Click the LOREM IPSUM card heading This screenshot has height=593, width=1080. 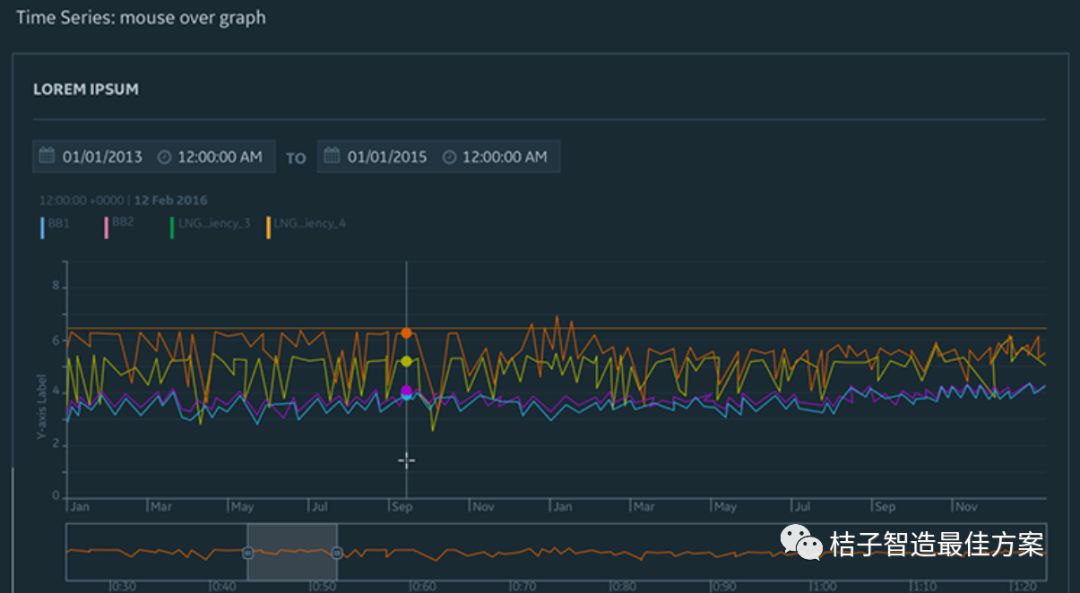coord(86,89)
